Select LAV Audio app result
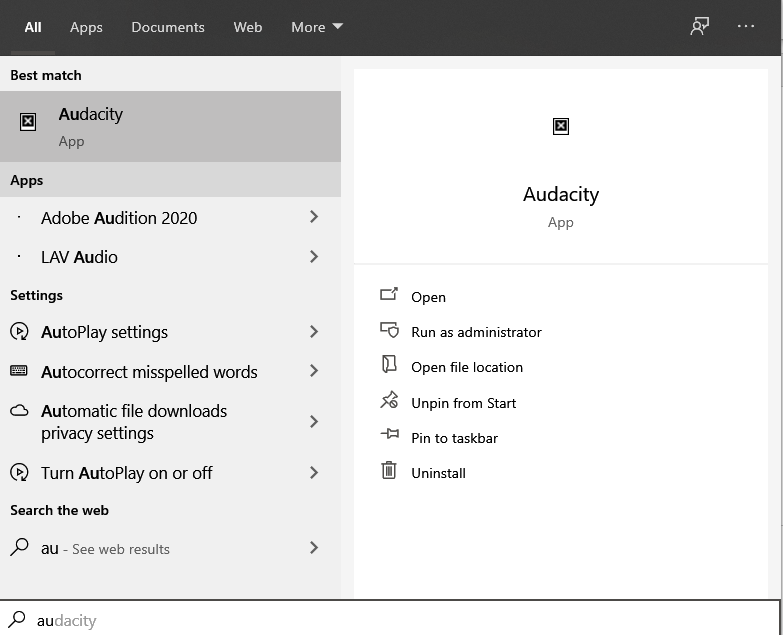Screen dimensions: 783x635 tap(170, 257)
